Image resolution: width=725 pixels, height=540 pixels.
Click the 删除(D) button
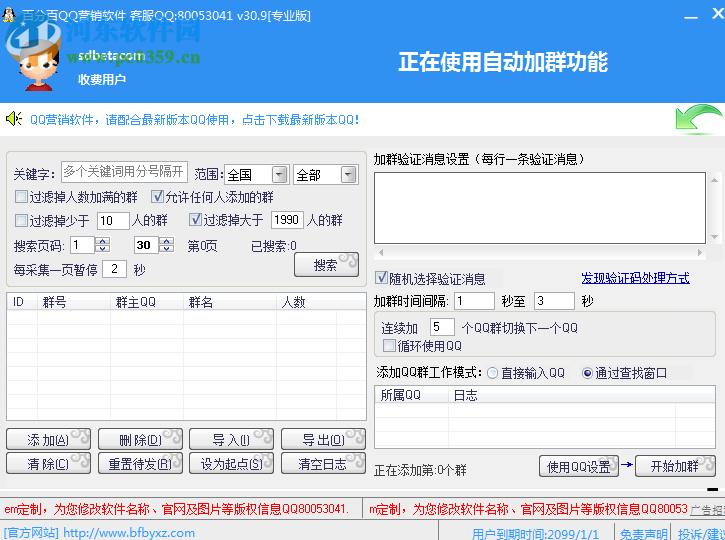(140, 440)
